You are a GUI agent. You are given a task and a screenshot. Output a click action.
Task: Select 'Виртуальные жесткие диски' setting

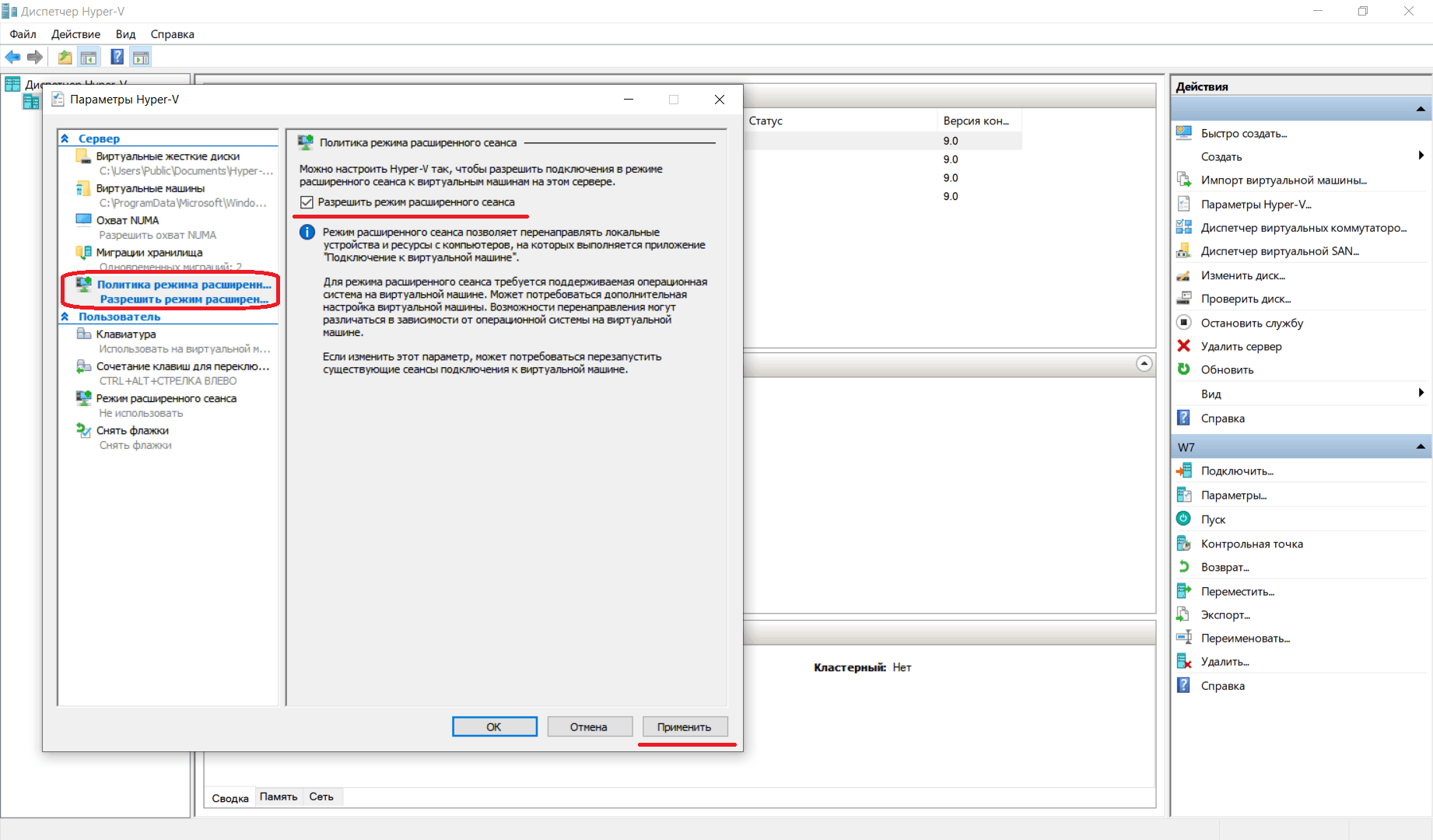click(169, 156)
